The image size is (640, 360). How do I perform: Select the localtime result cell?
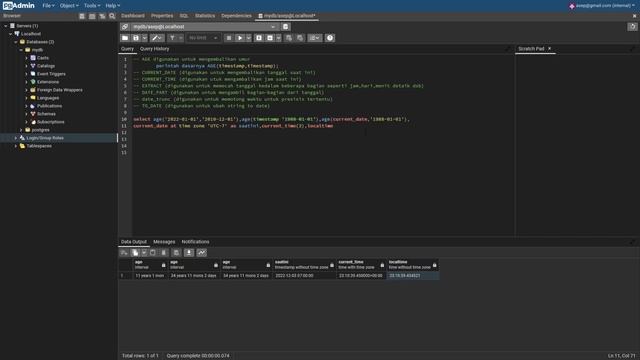(413, 276)
